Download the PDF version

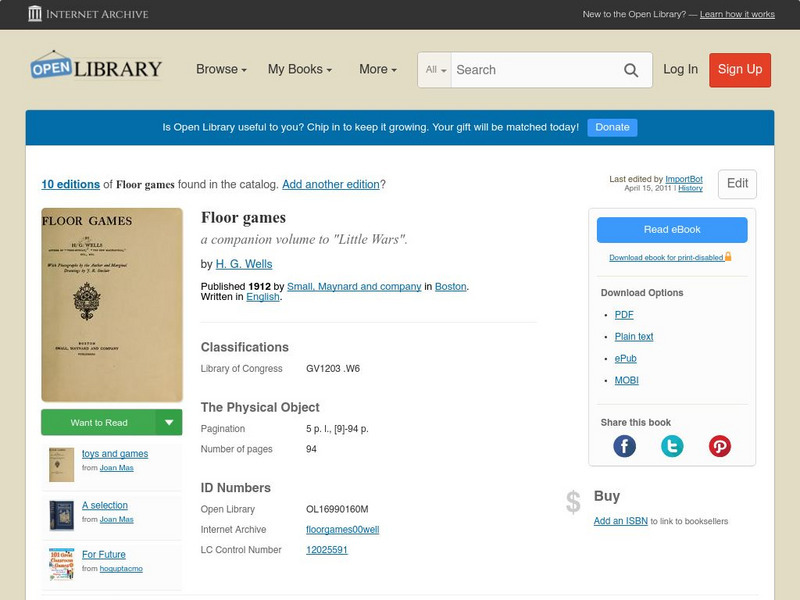pyautogui.click(x=624, y=315)
